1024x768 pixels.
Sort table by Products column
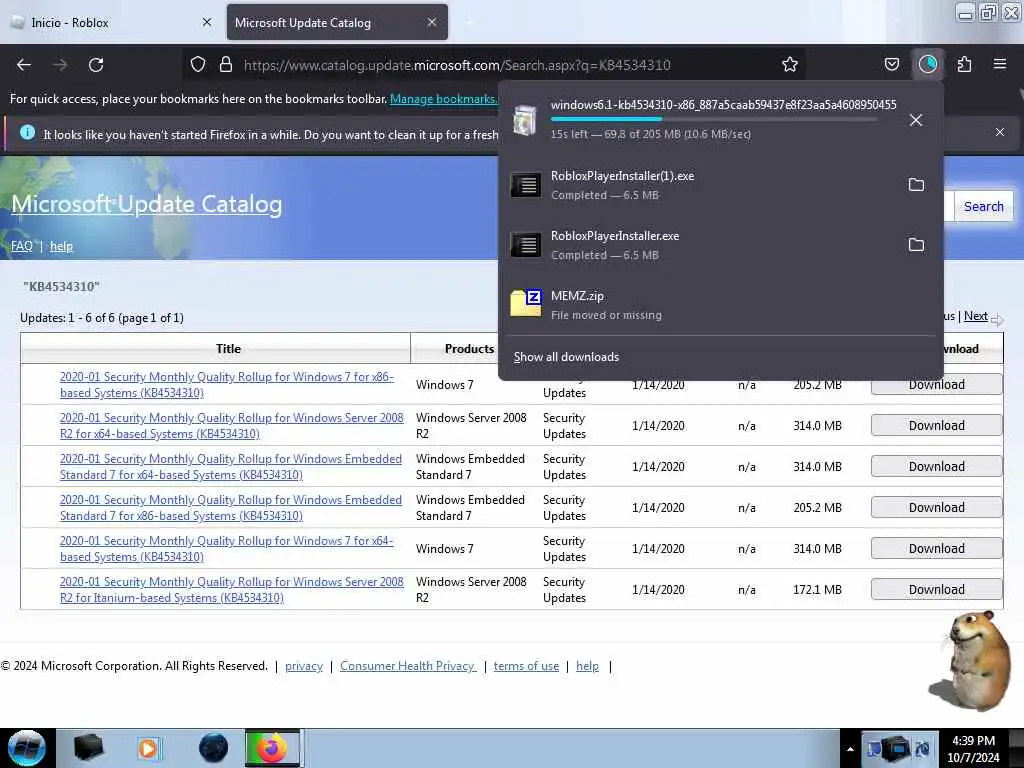click(469, 349)
